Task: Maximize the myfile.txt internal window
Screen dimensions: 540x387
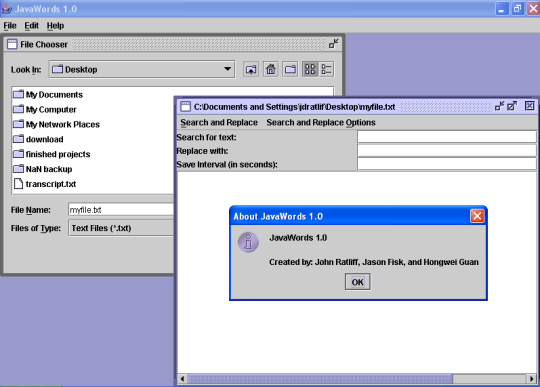Action: tap(512, 106)
